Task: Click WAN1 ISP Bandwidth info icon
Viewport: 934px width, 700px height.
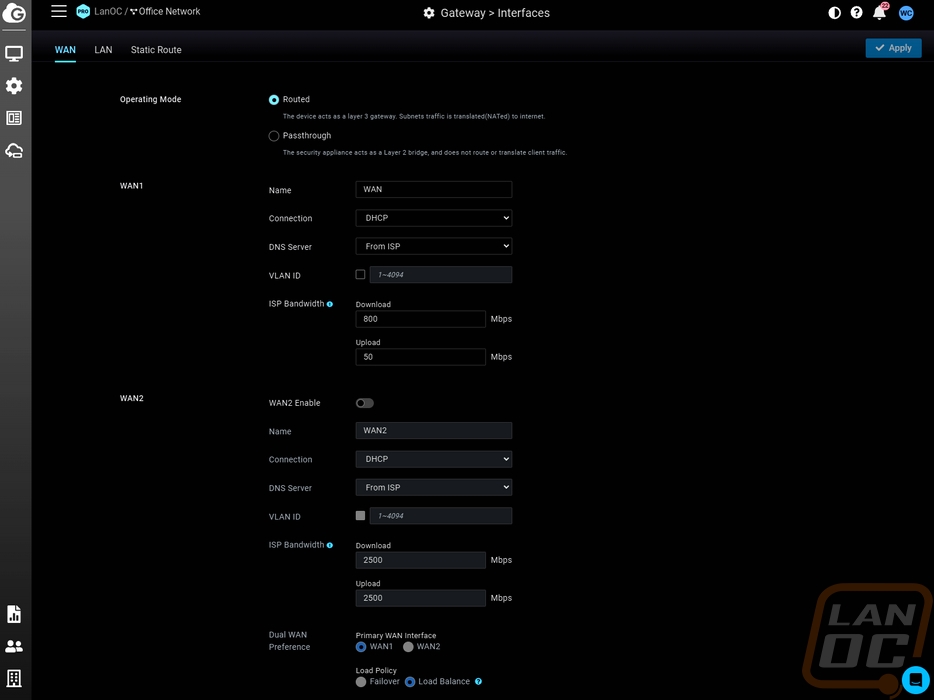Action: coord(330,304)
